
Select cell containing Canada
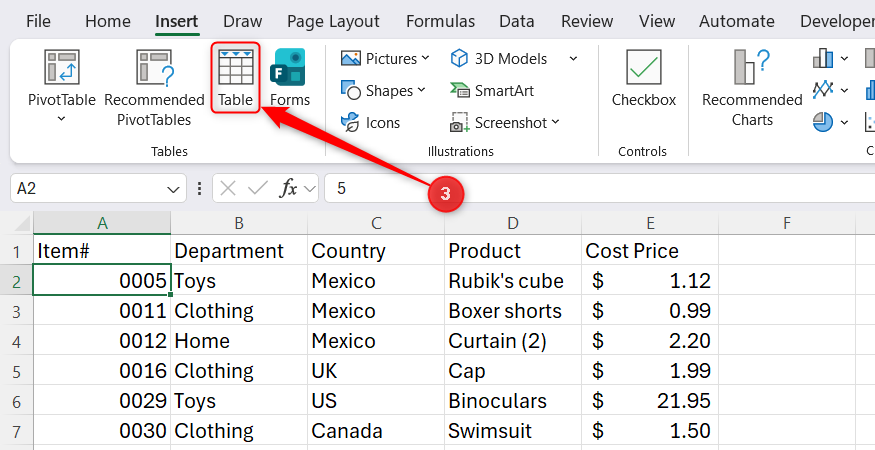(x=376, y=431)
